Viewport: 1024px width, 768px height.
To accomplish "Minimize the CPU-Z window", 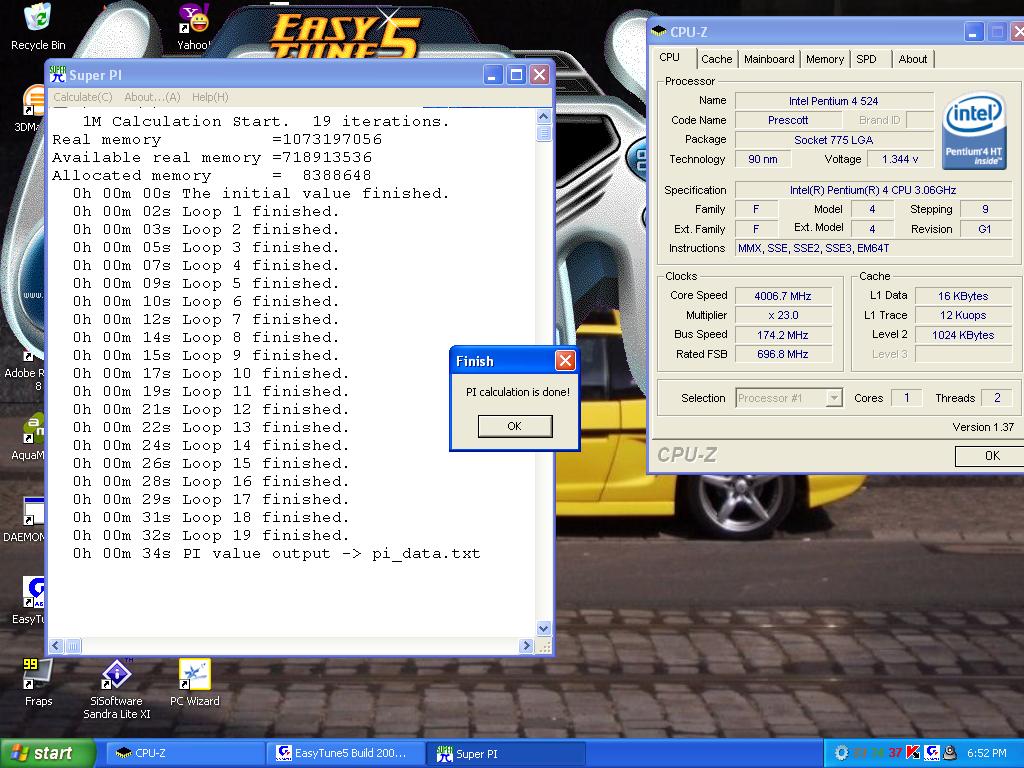I will (973, 31).
